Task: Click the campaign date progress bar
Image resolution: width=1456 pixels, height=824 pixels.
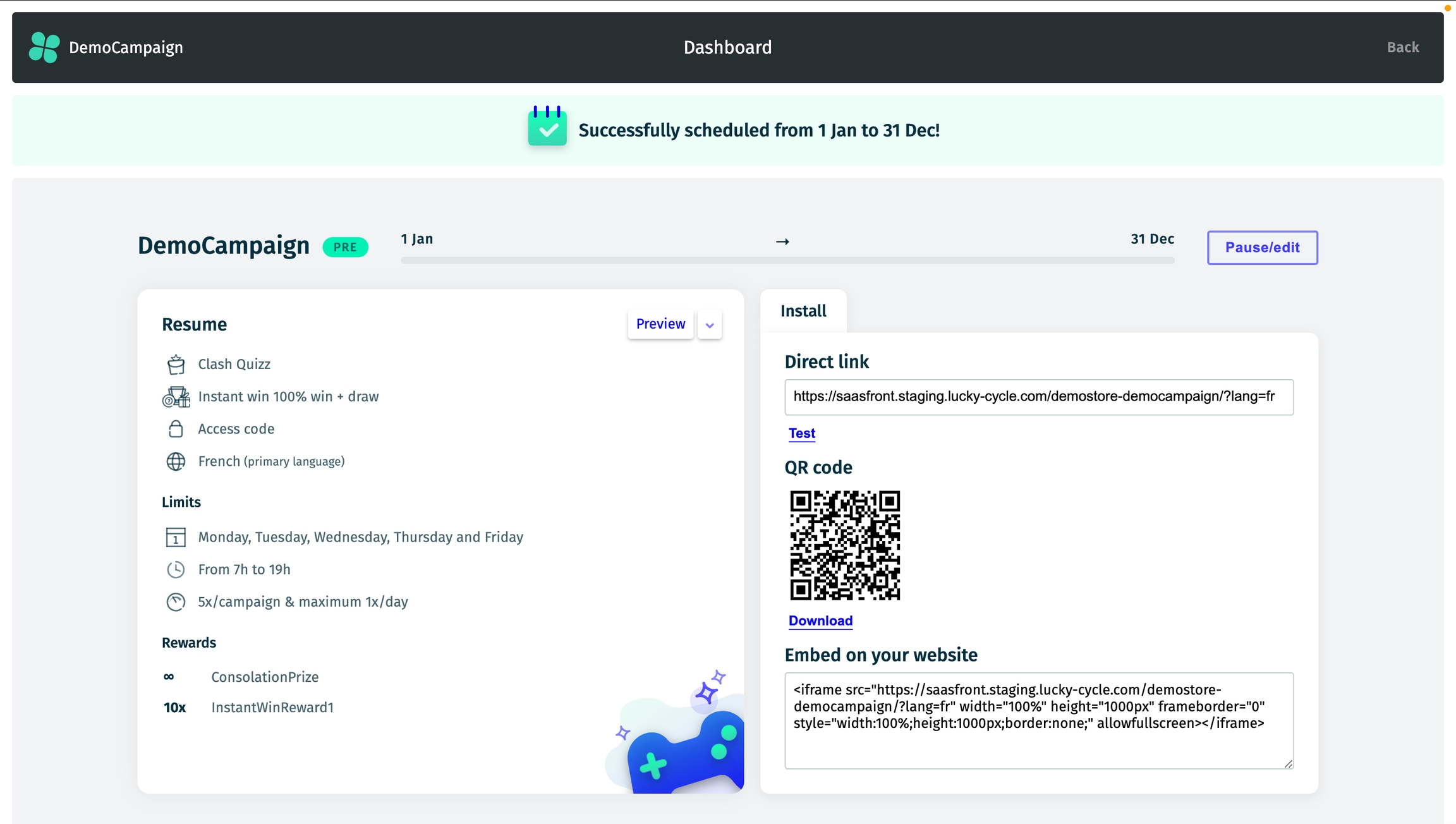Action: (x=787, y=260)
